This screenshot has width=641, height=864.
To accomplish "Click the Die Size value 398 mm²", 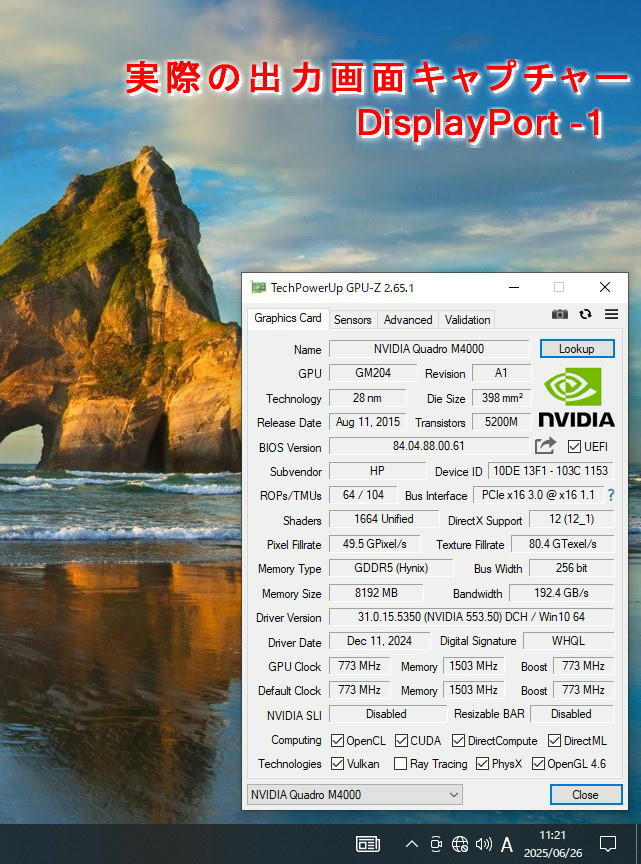I will [x=502, y=398].
